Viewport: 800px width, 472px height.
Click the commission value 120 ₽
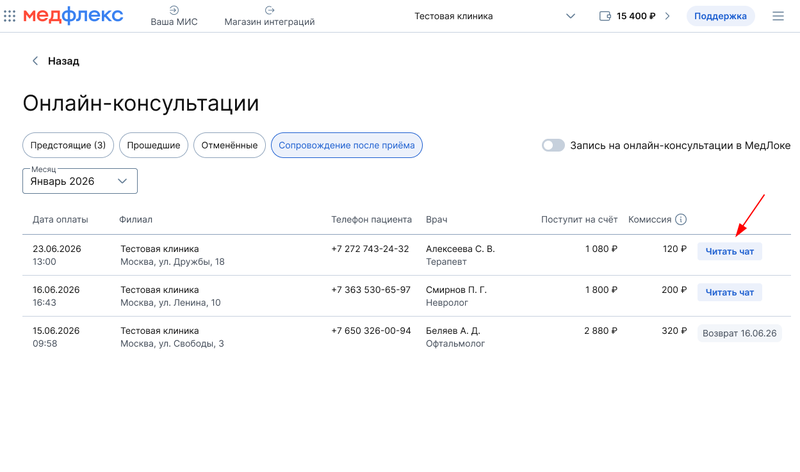[674, 249]
